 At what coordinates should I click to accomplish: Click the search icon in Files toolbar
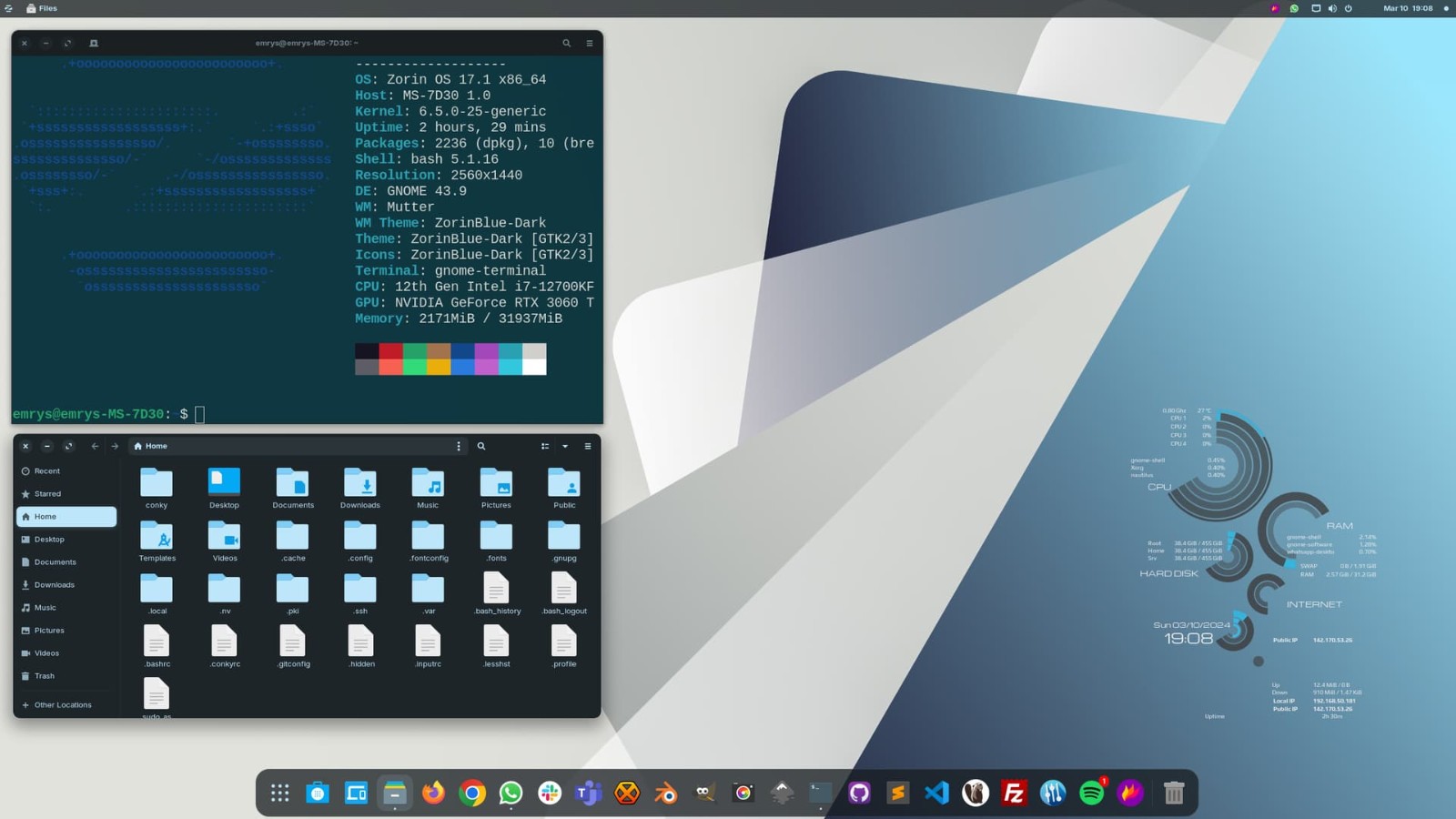(x=481, y=446)
